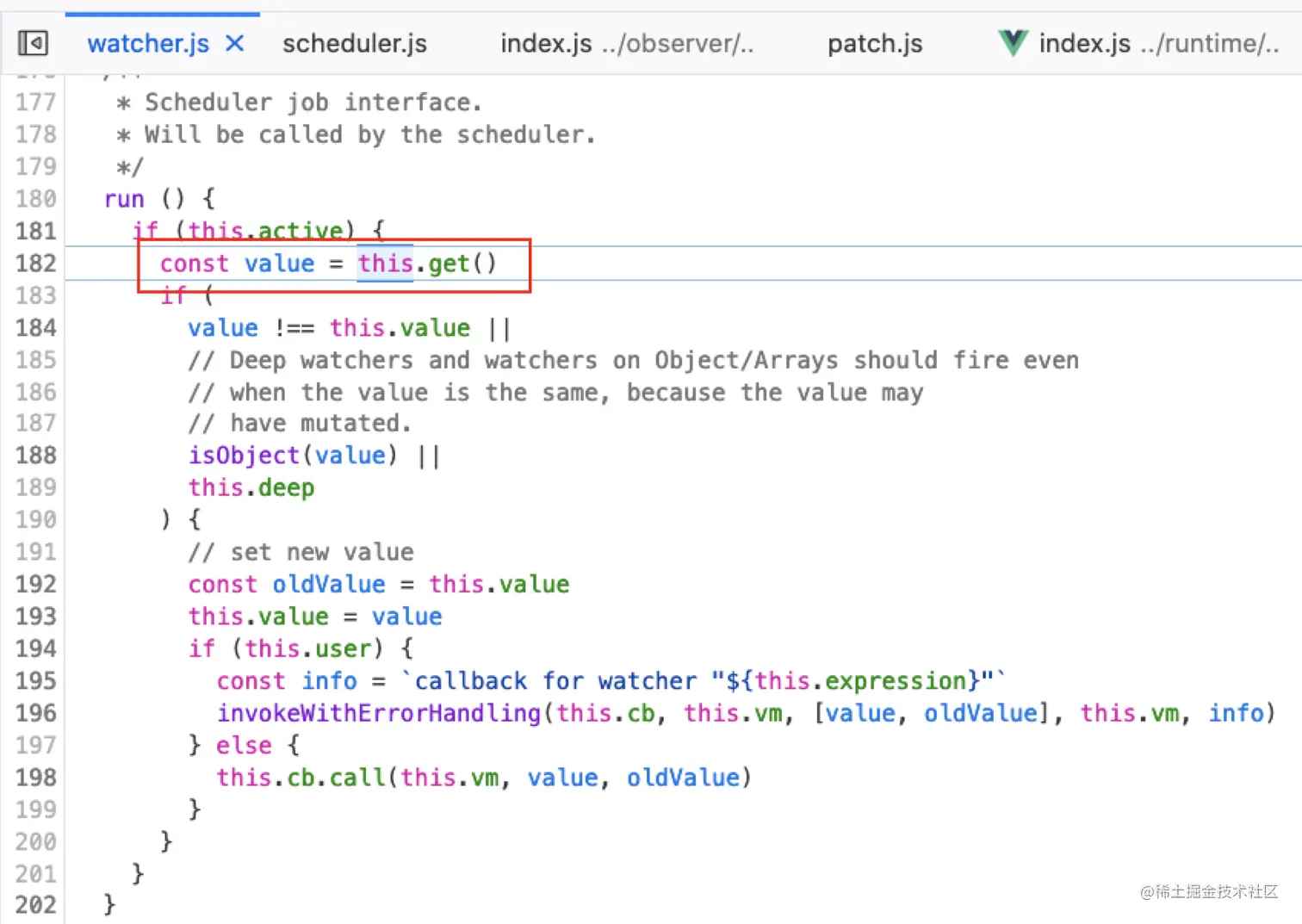Click 'isObject(value)' on line 188

(293, 455)
